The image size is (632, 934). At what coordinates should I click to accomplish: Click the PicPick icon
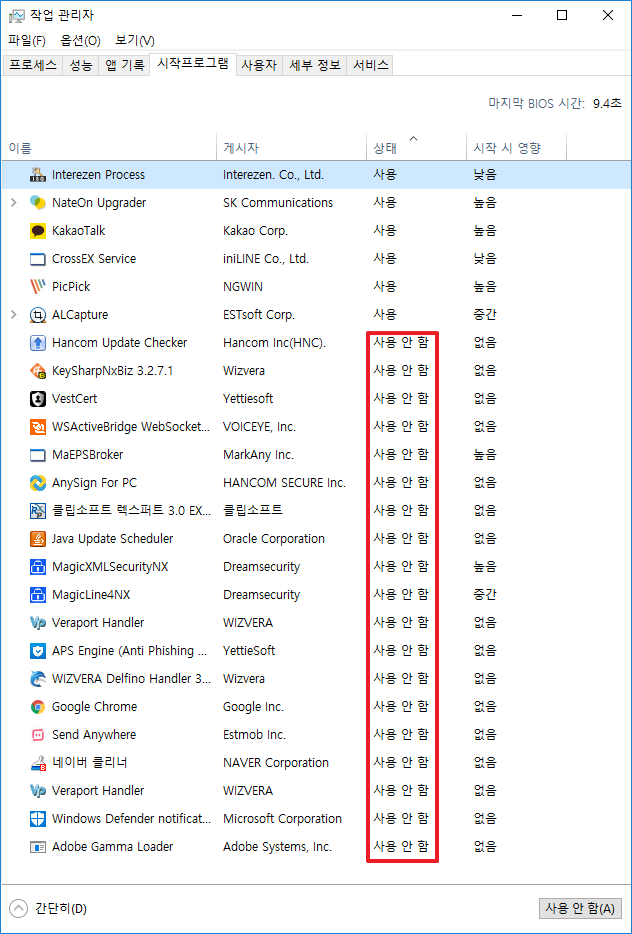click(38, 287)
